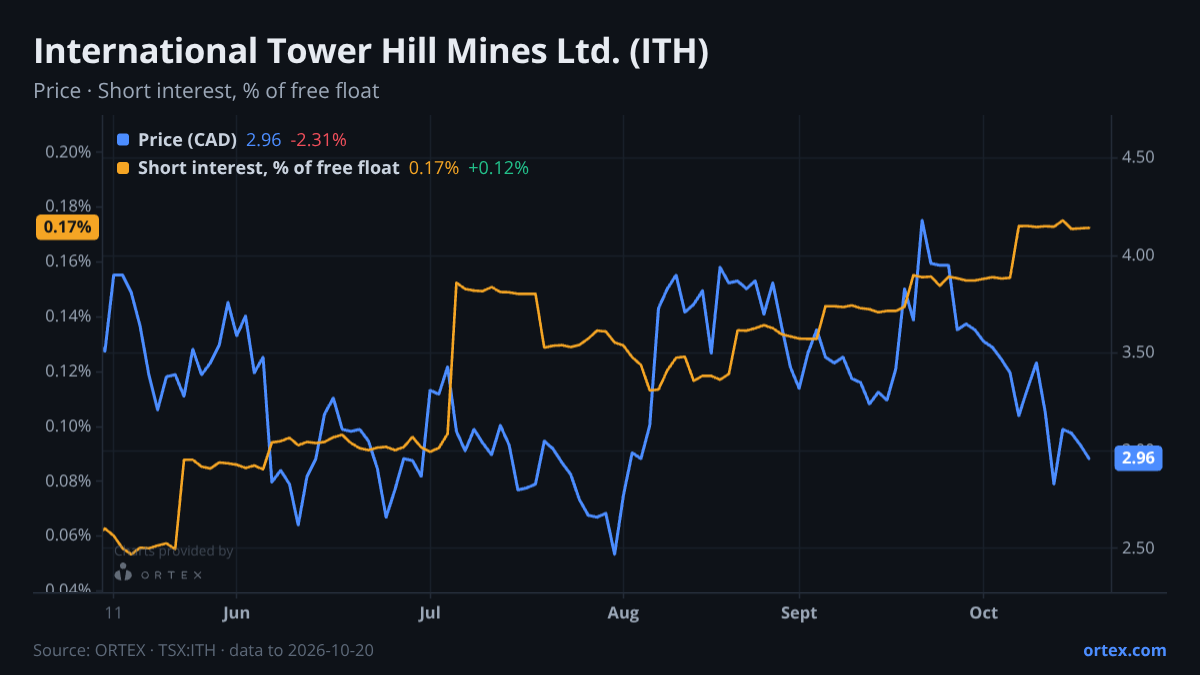Open the ortex.com link
1200x675 pixels.
click(1124, 650)
